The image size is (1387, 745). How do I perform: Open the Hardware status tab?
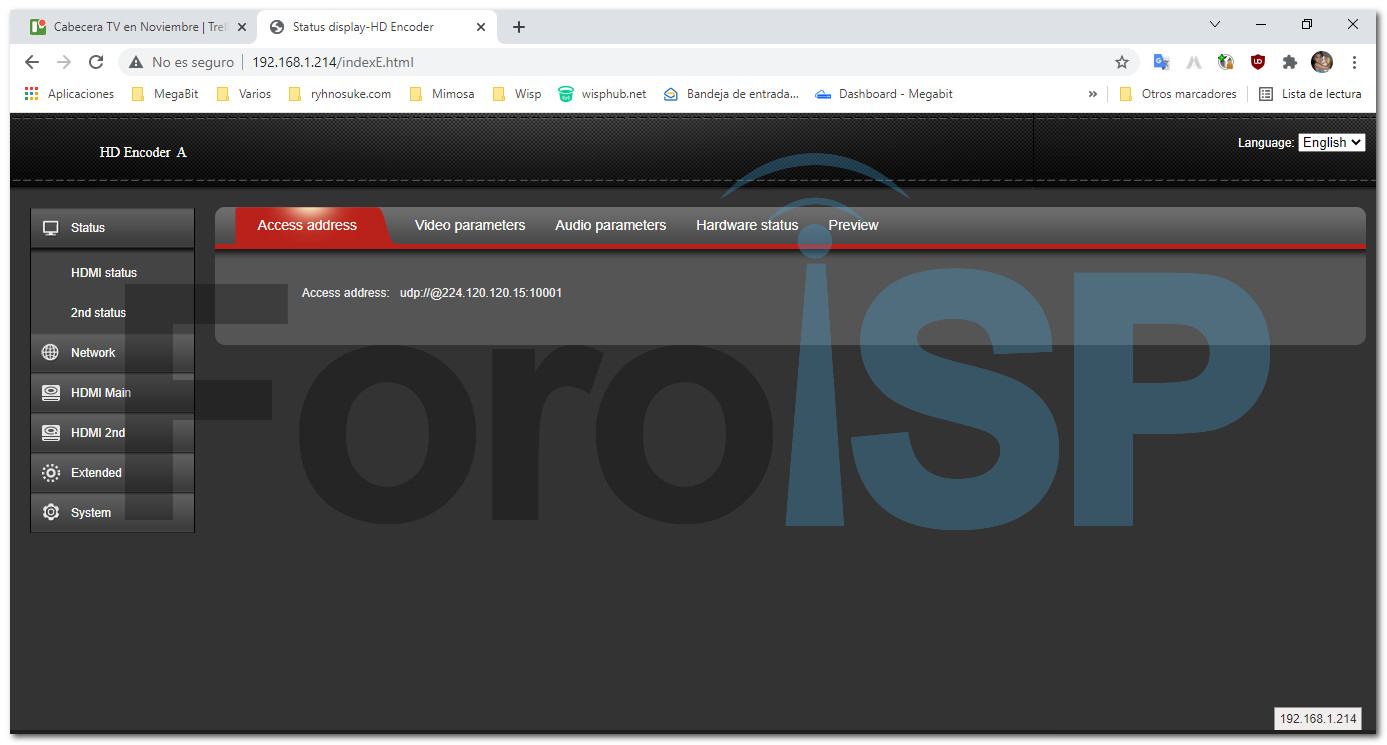coord(747,226)
